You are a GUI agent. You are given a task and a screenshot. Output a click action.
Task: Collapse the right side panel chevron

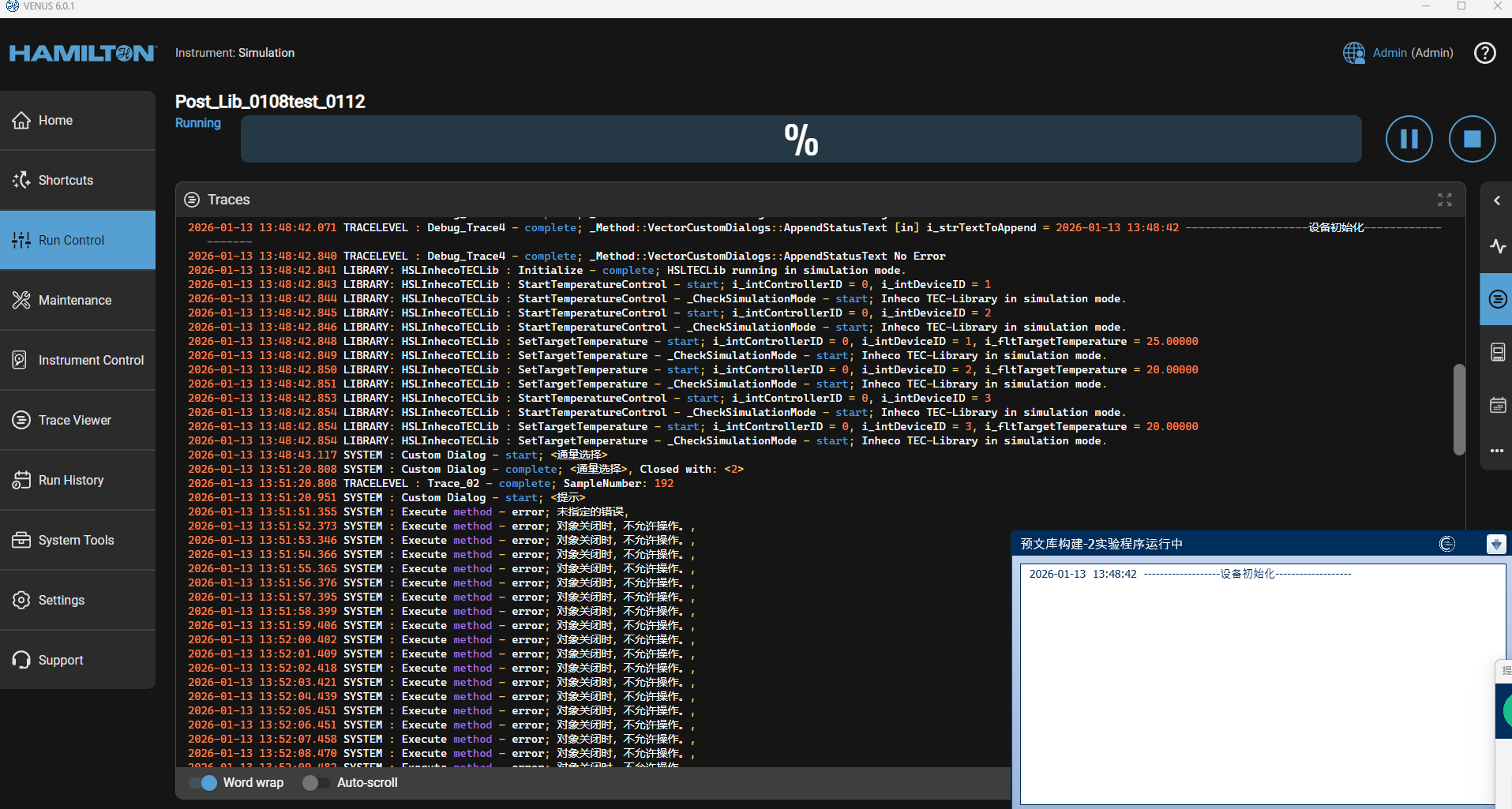(1497, 200)
